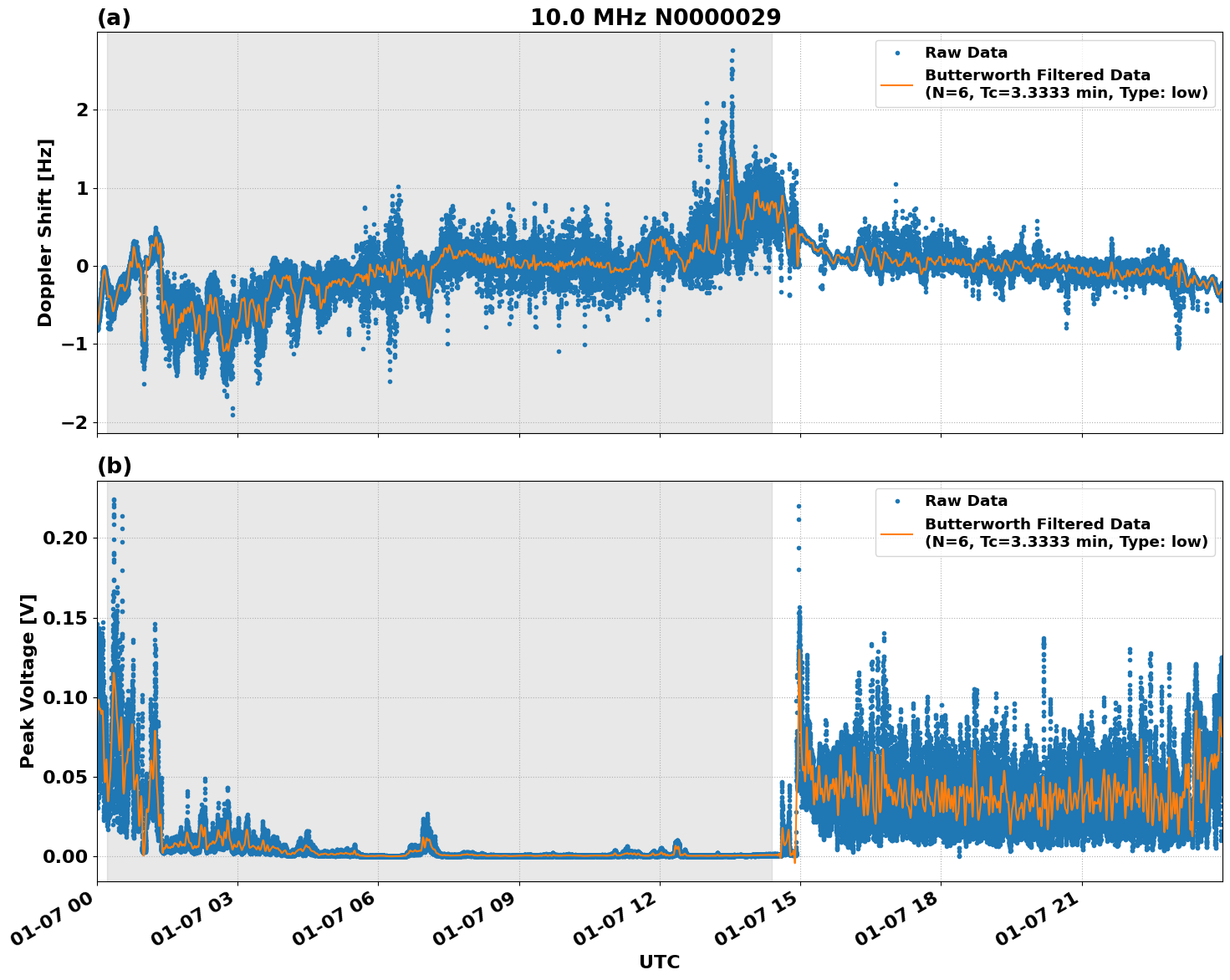Click the orange line sample in the bottom legend
1230x980 pixels.
[x=897, y=533]
